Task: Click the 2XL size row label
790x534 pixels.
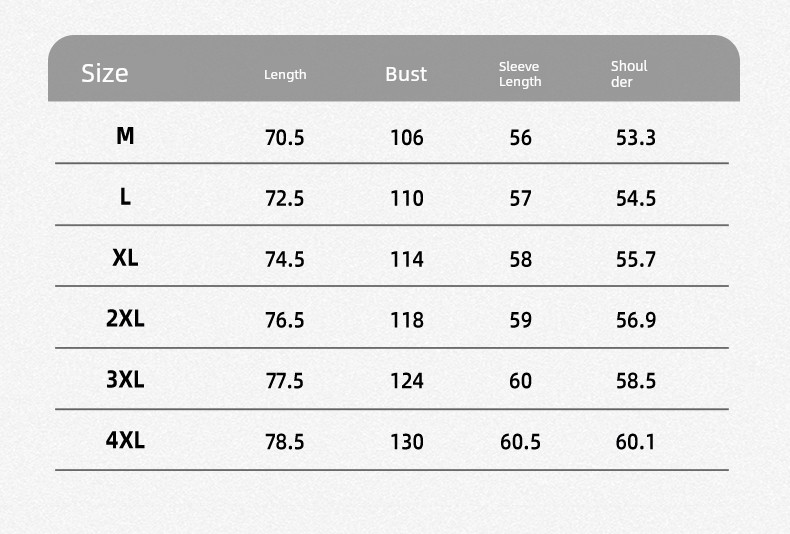Action: 125,318
